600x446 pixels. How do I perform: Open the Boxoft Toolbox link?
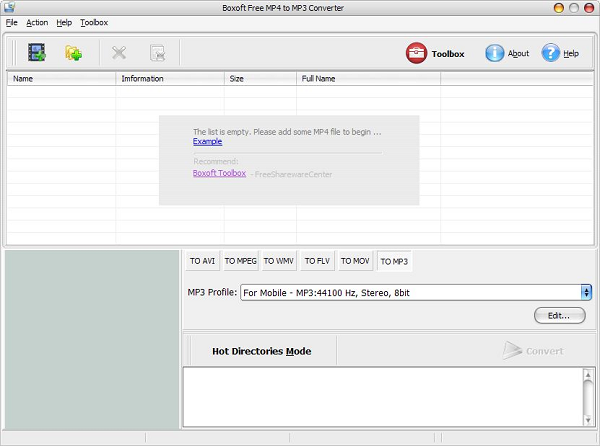219,173
